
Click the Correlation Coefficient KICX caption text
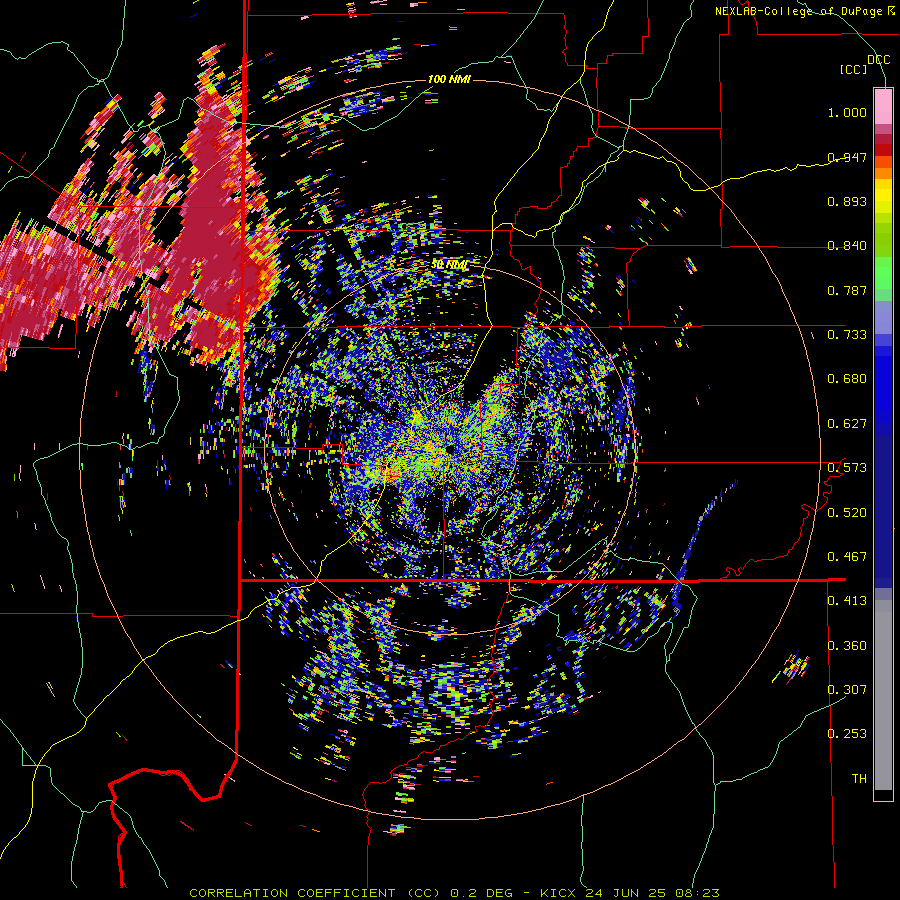tap(454, 893)
